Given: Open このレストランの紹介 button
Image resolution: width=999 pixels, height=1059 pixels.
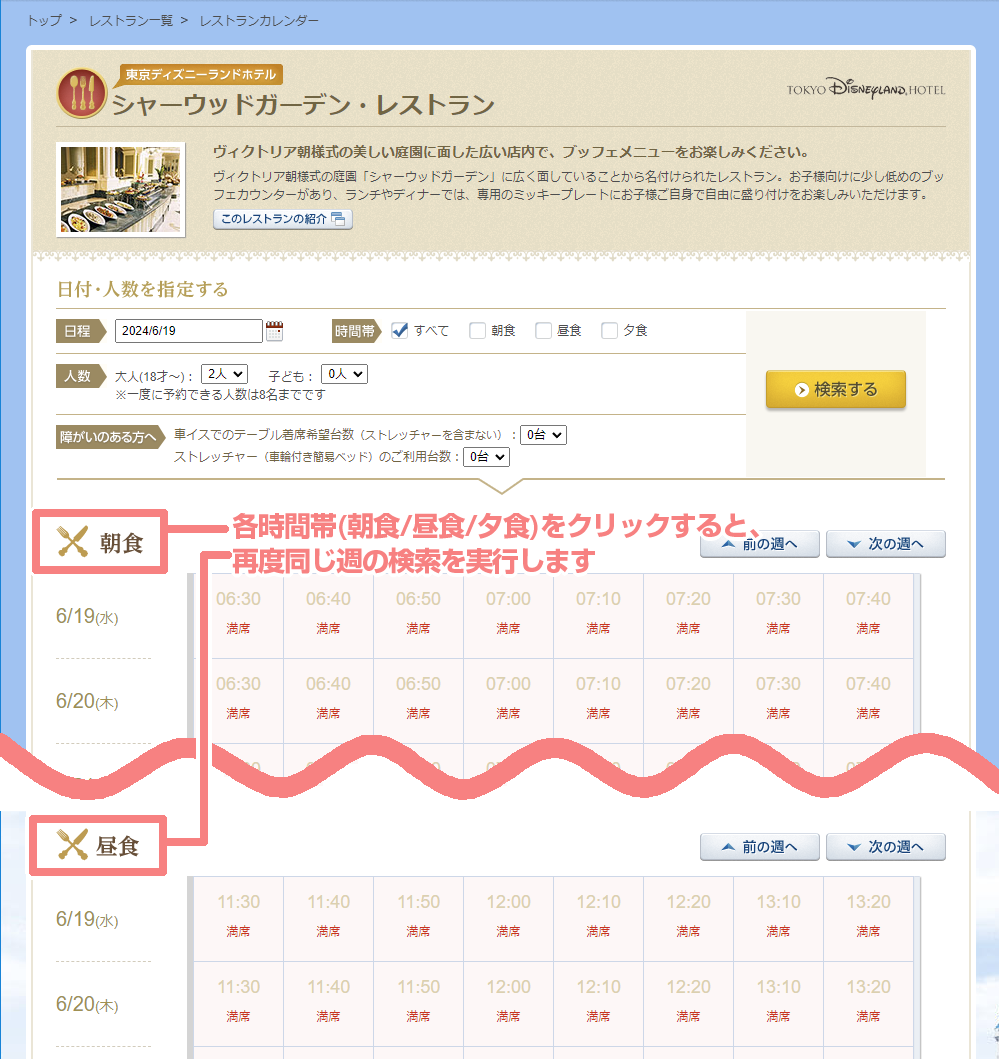Looking at the screenshot, I should pyautogui.click(x=282, y=220).
